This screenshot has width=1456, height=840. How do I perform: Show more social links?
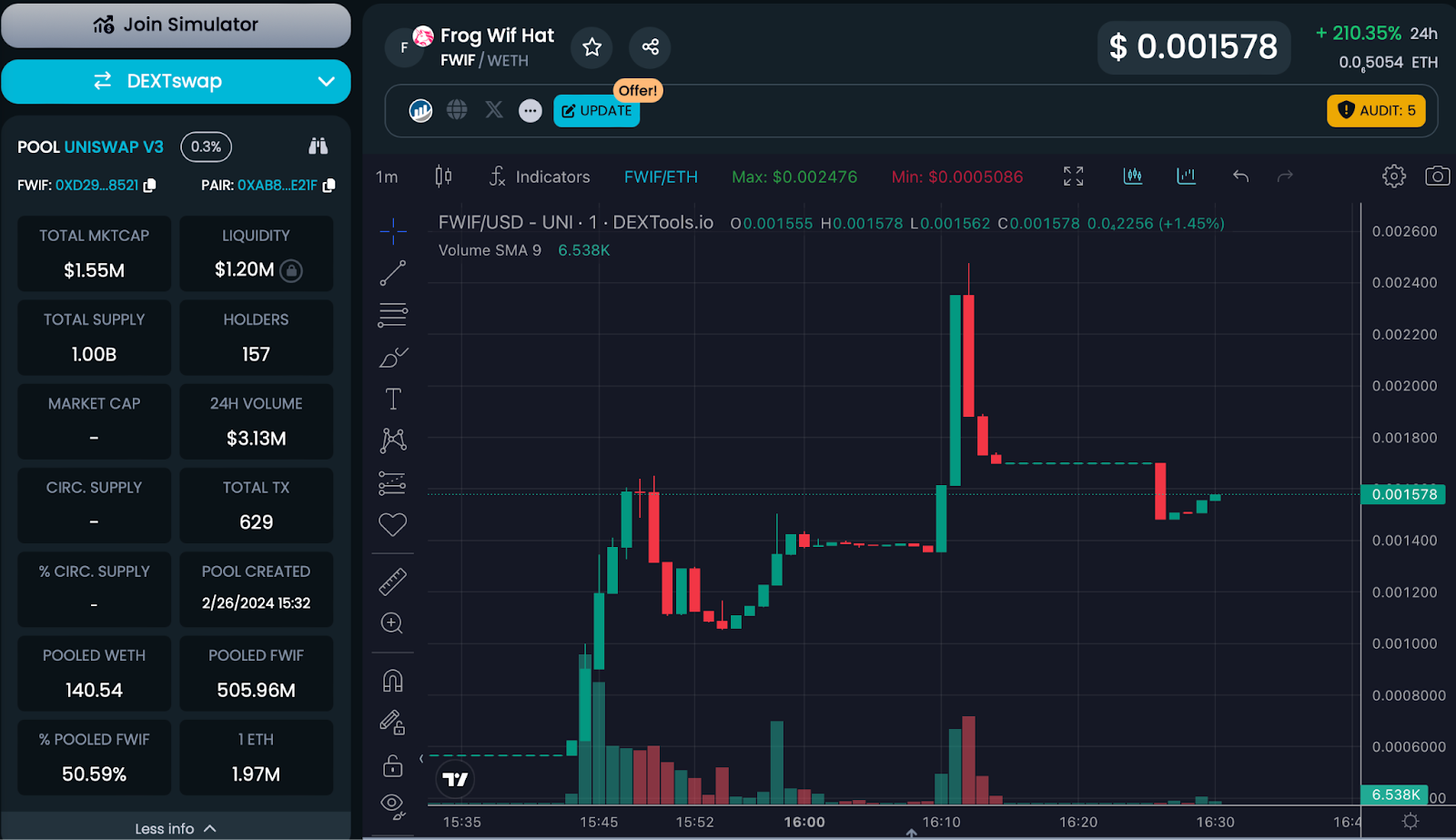click(x=531, y=111)
